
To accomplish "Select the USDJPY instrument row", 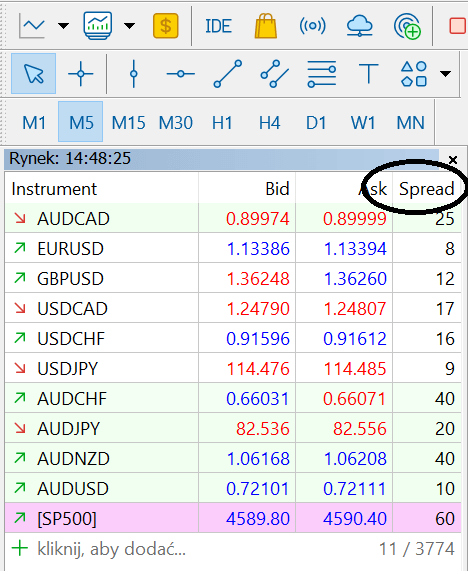I will click(233, 369).
